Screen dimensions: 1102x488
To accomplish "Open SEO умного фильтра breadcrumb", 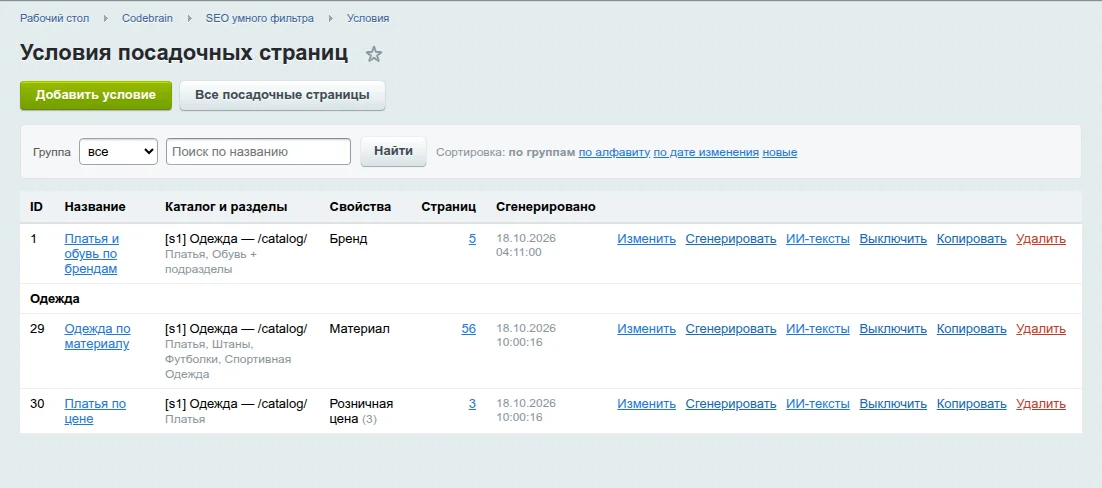I will point(259,18).
